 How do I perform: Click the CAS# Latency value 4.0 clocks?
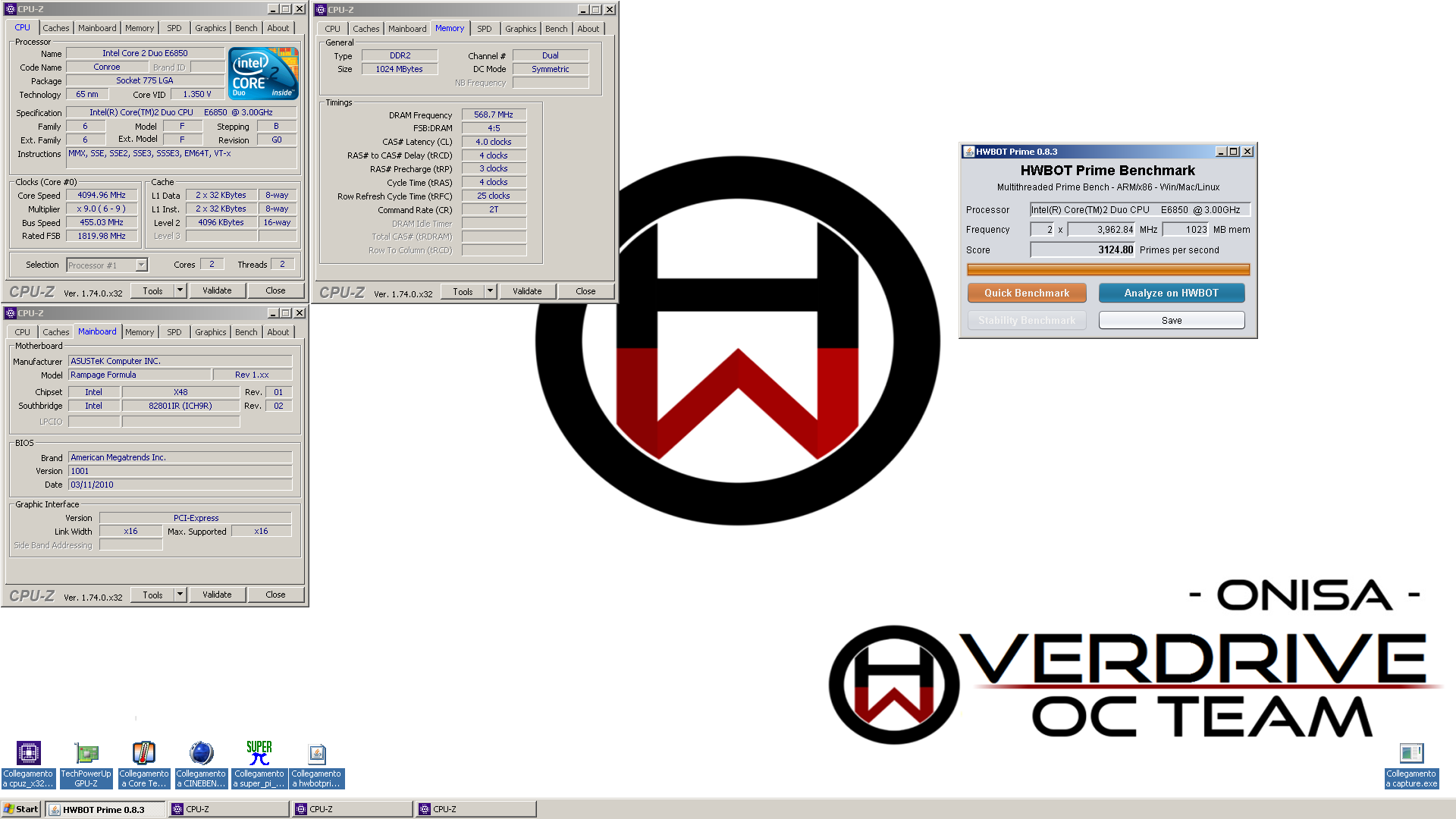pyautogui.click(x=494, y=142)
